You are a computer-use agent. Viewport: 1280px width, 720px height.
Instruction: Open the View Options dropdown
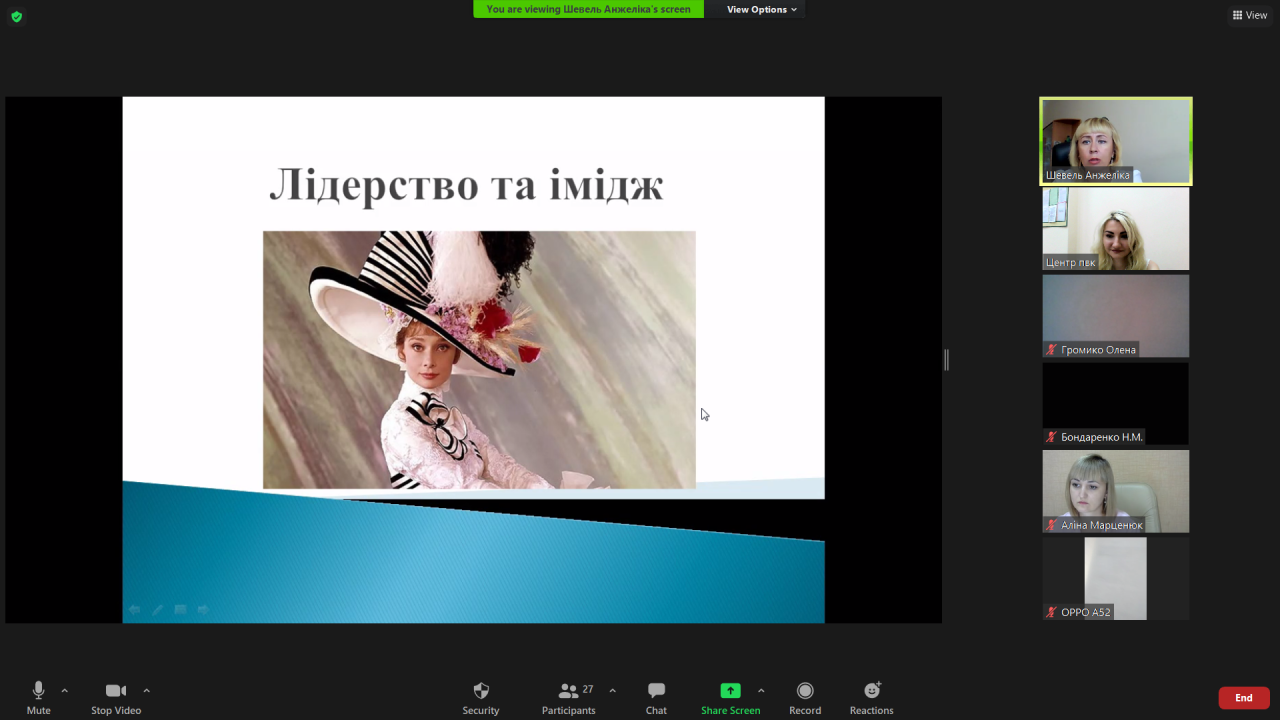[762, 10]
